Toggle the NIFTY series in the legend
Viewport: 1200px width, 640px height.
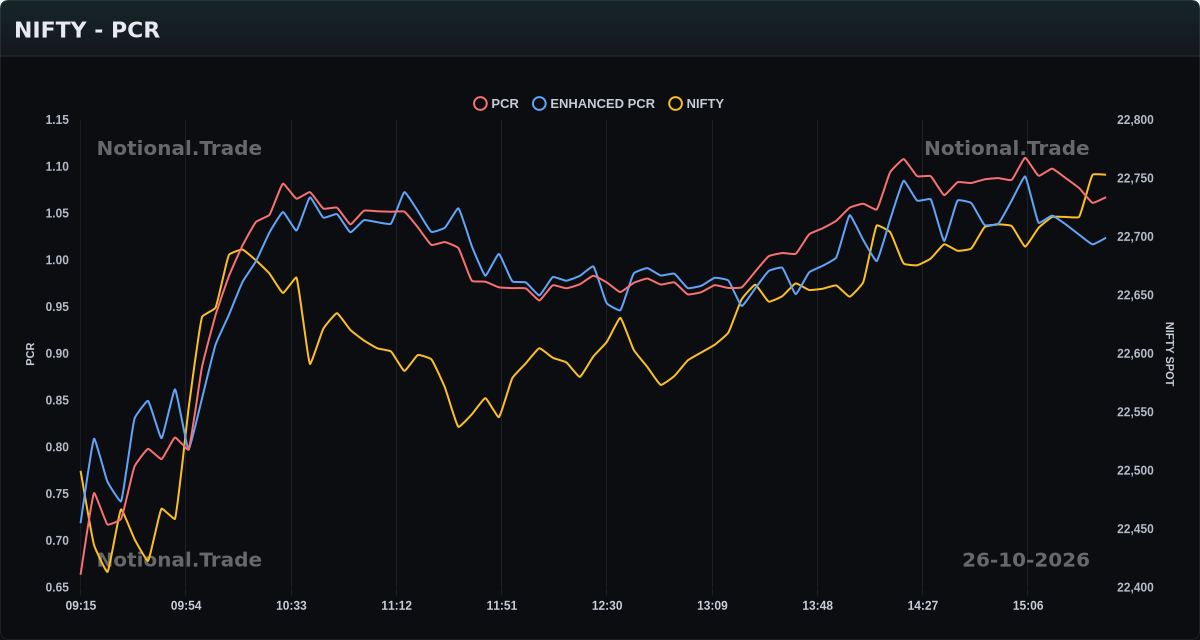click(x=696, y=103)
